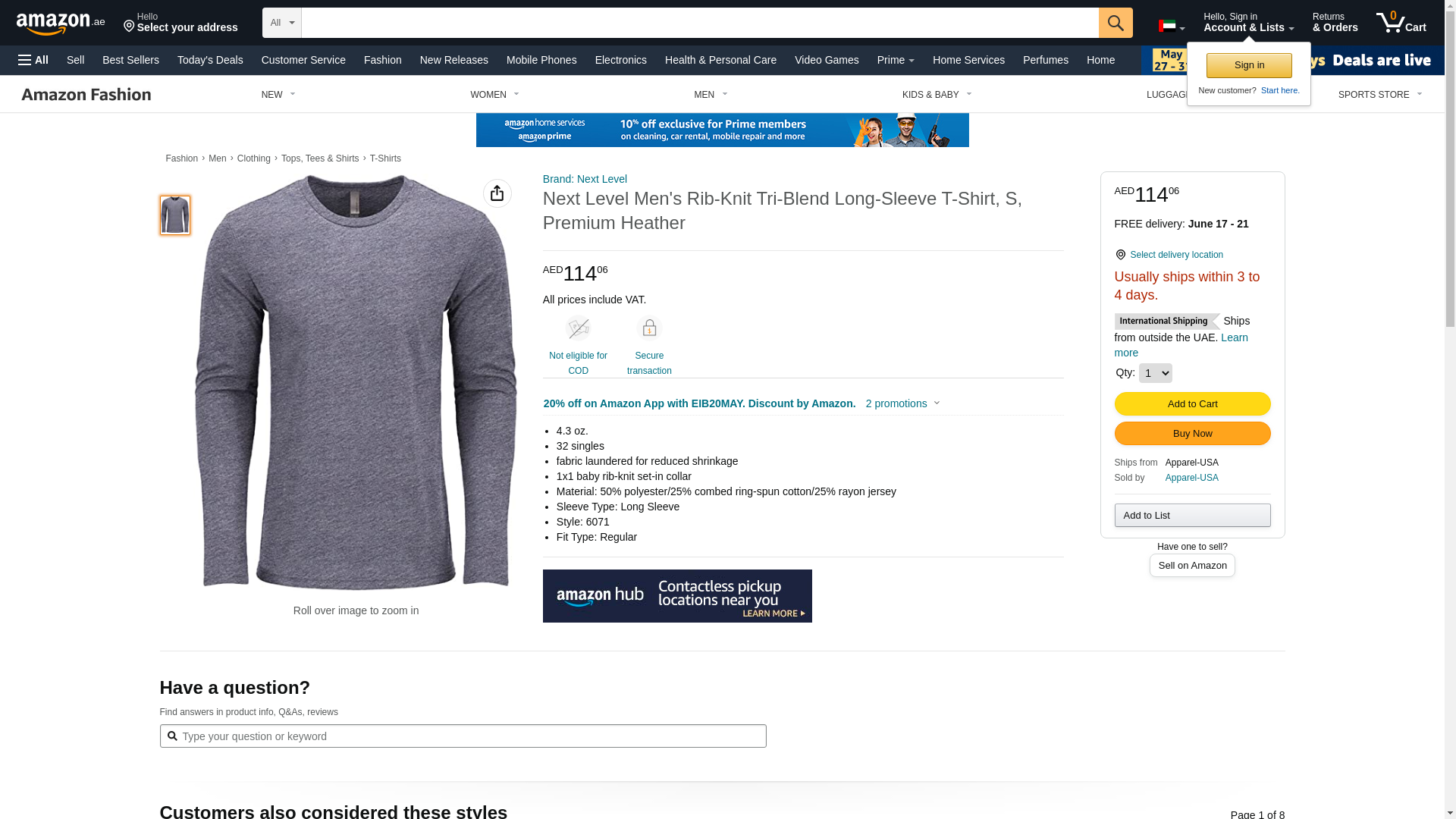Click the Buy Now button
This screenshot has width=1456, height=819.
[x=1192, y=434]
